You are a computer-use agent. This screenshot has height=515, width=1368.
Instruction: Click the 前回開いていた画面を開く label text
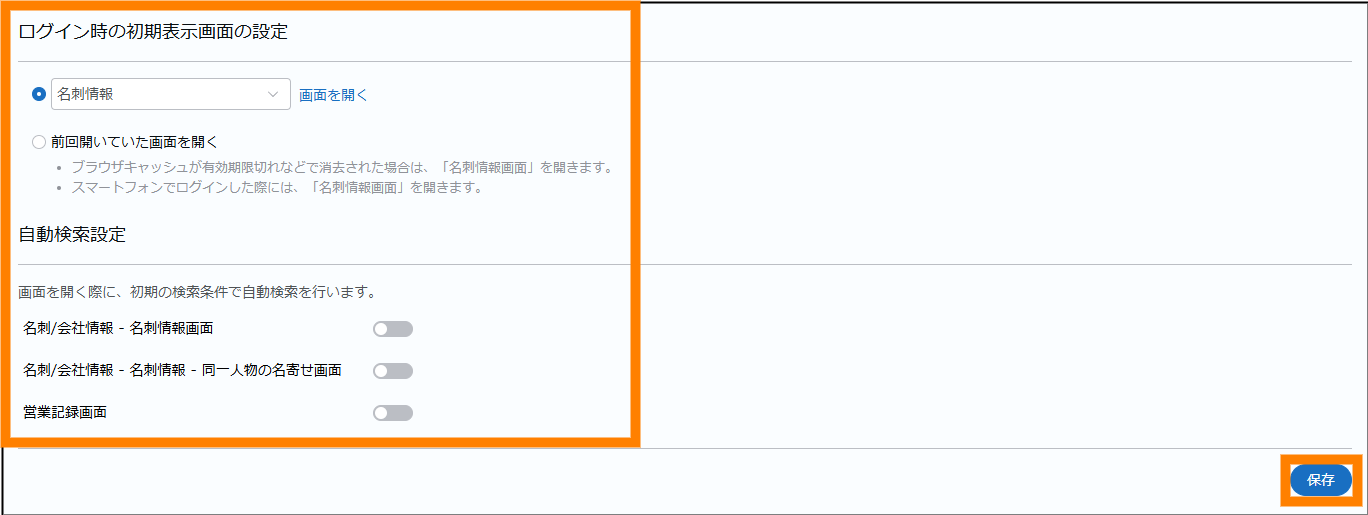click(134, 142)
